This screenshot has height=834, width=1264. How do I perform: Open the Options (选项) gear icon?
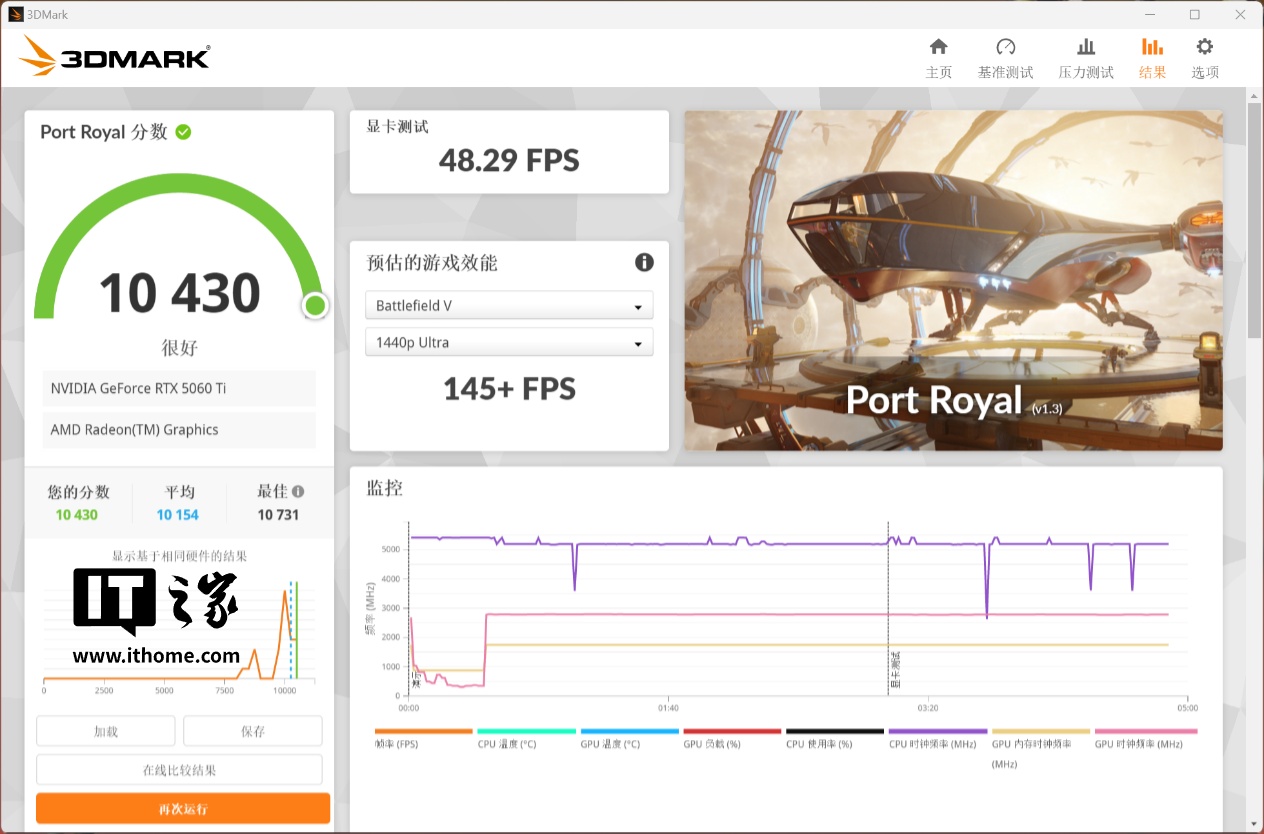[1204, 48]
